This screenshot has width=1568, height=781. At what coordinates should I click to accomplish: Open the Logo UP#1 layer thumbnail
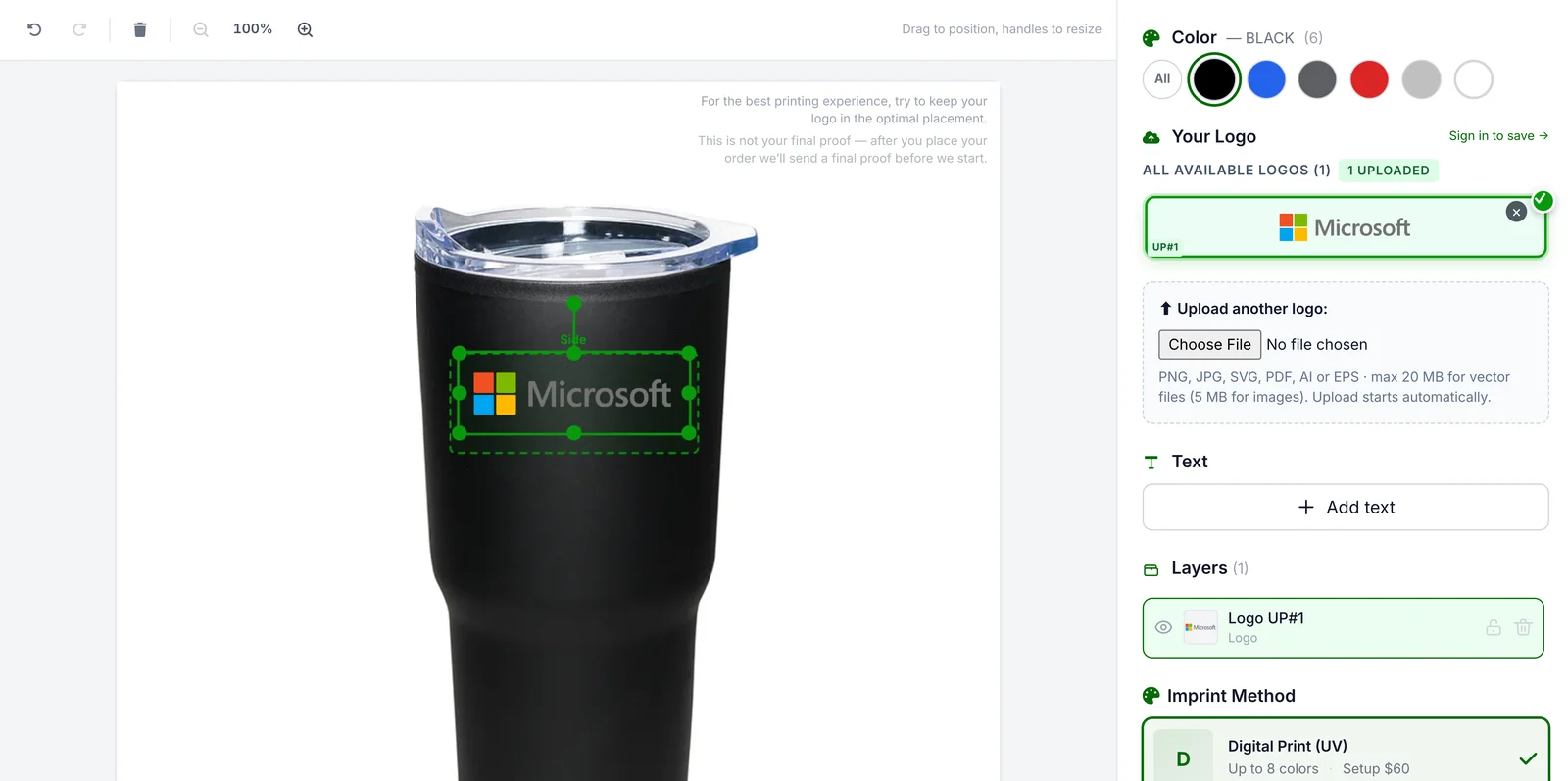[1200, 627]
